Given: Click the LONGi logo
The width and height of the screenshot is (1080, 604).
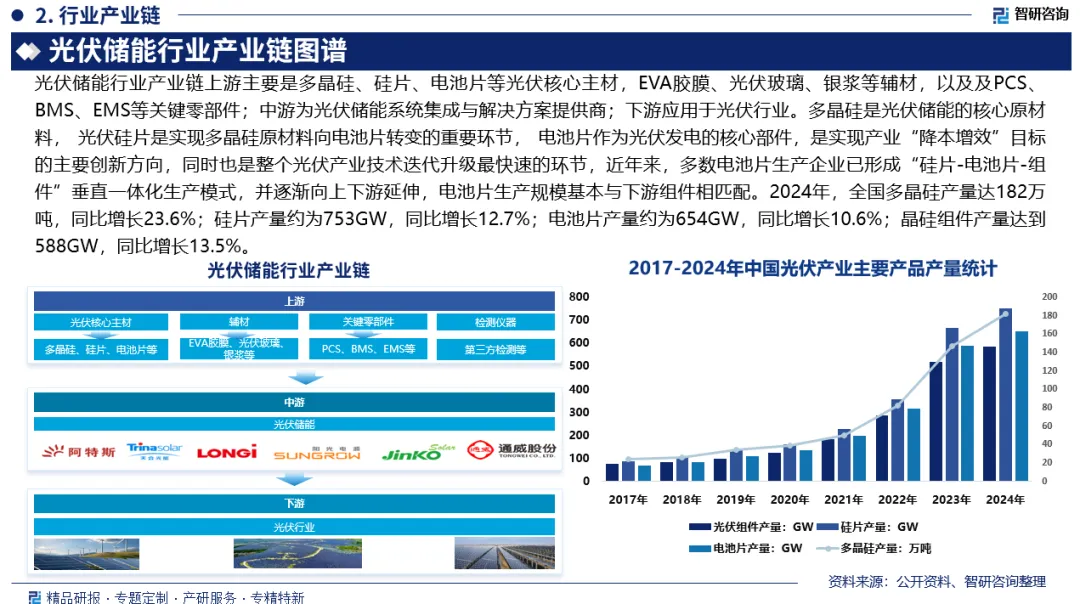Looking at the screenshot, I should coord(227,452).
